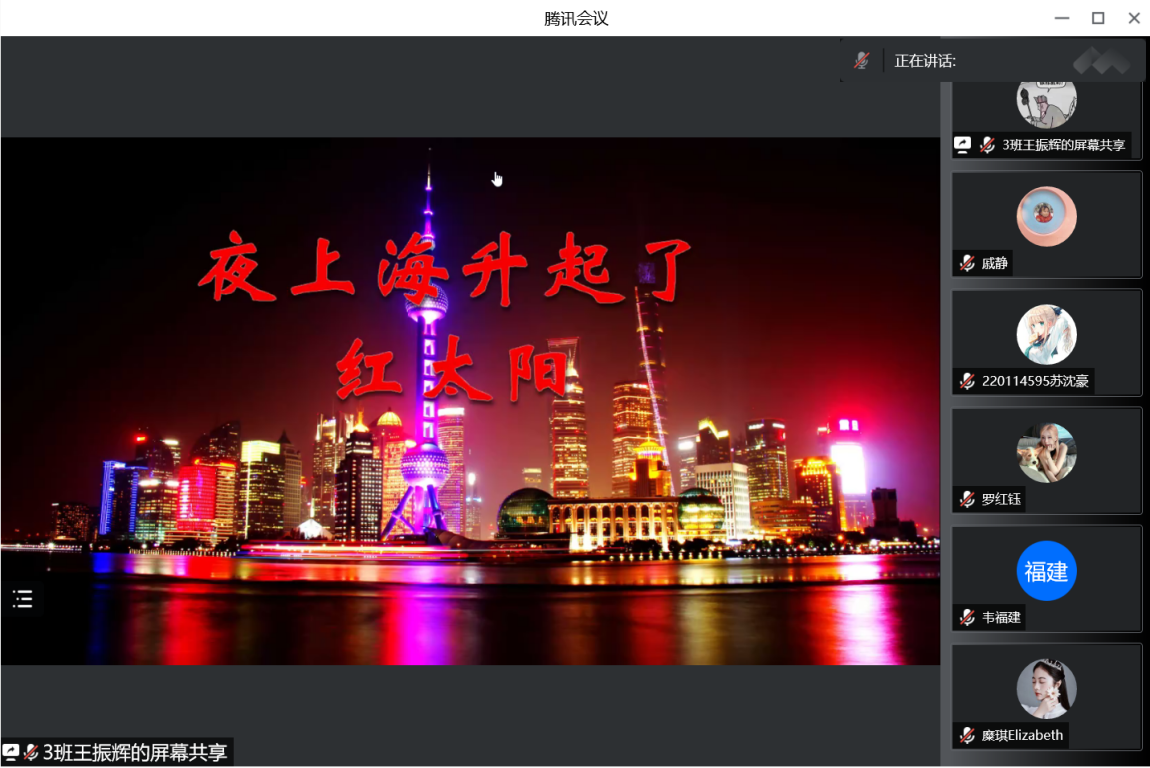Click screen share icon in top participant tile
Screen dimensions: 1150x768
pyautogui.click(x=962, y=145)
